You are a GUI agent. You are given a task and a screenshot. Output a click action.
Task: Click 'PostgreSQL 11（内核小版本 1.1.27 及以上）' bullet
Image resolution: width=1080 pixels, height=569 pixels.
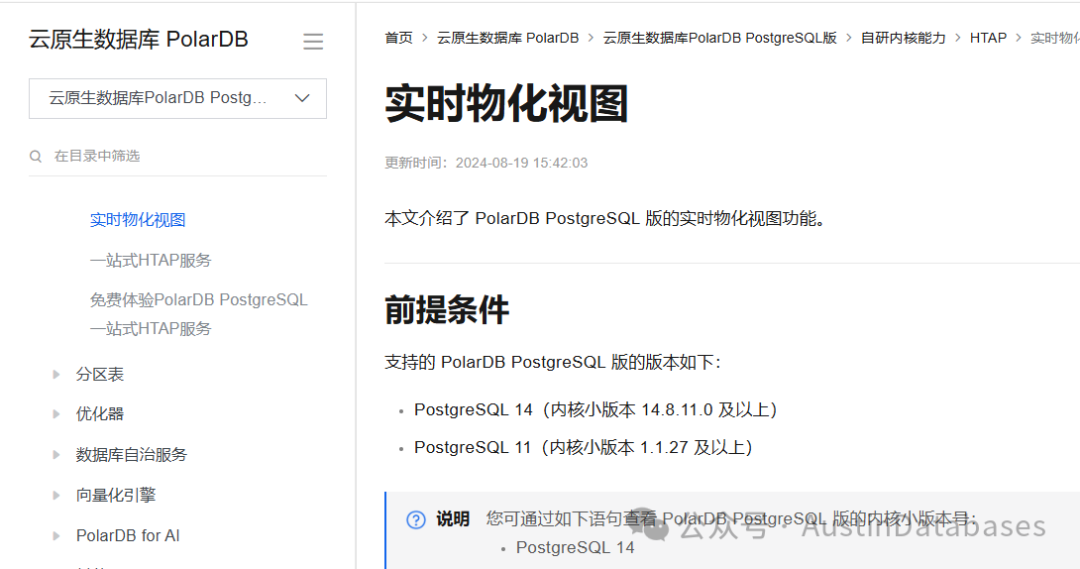[x=583, y=448]
